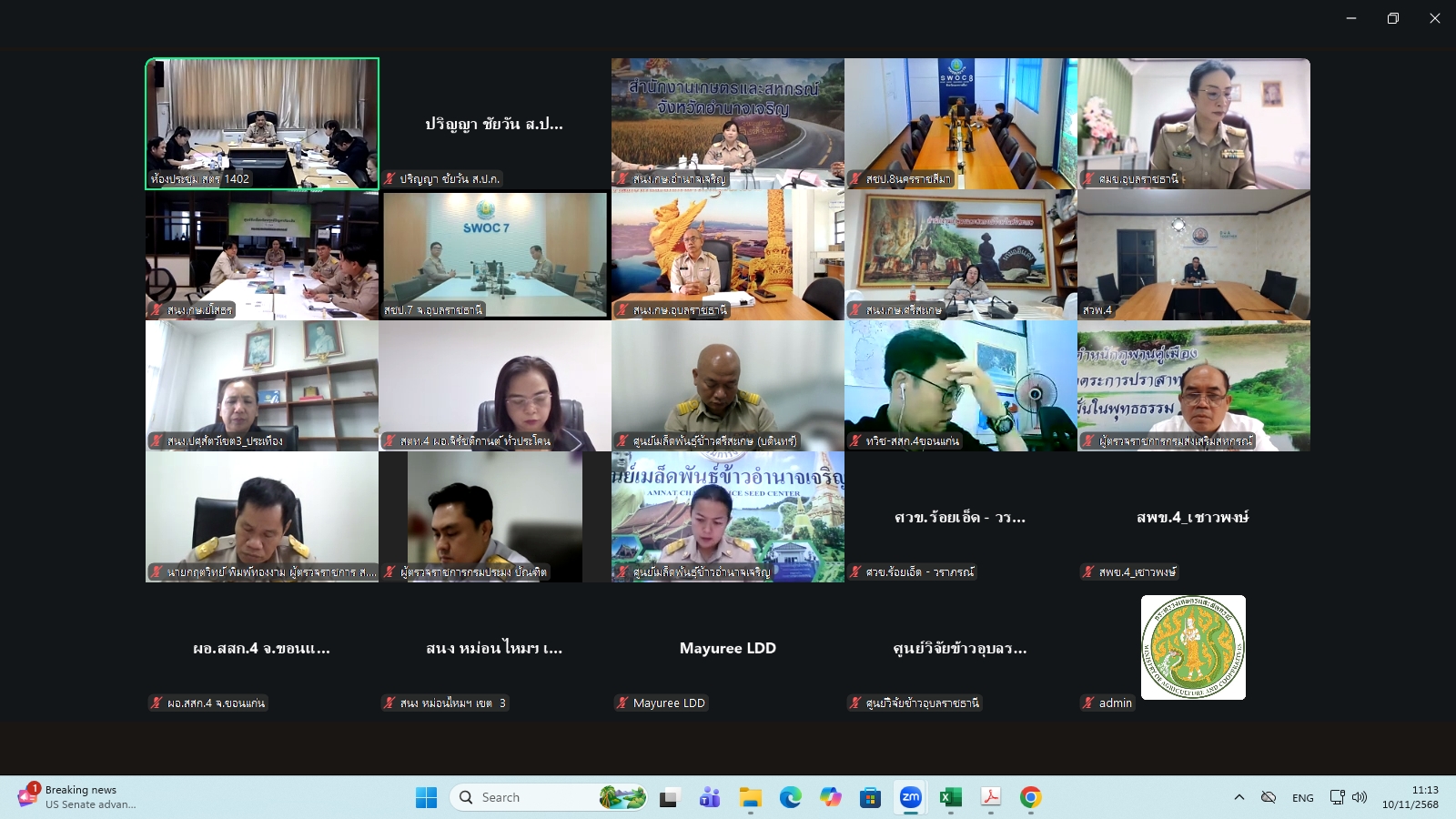Open Adobe Acrobat from the taskbar
This screenshot has height=819, width=1456.
[990, 797]
